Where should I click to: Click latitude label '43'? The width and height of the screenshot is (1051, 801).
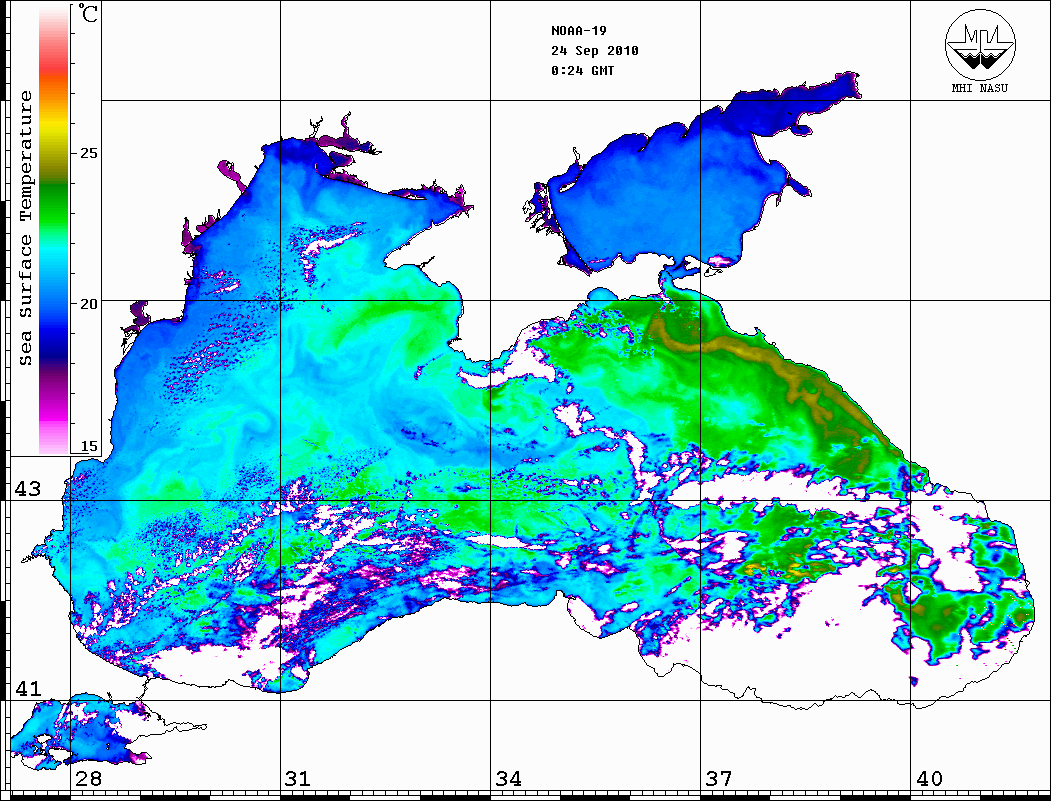point(27,489)
